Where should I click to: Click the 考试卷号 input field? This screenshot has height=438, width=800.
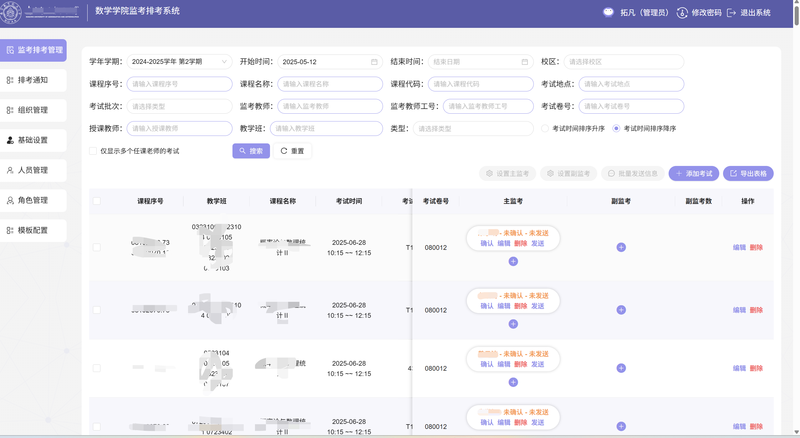pyautogui.click(x=631, y=106)
